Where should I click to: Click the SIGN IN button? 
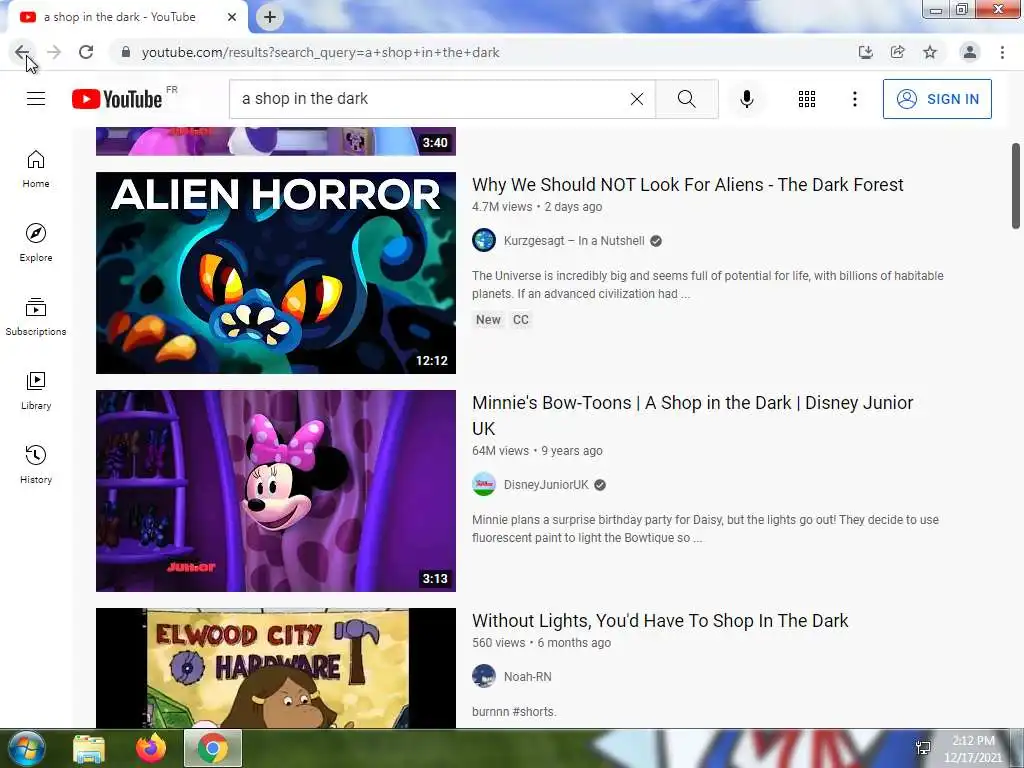(937, 99)
